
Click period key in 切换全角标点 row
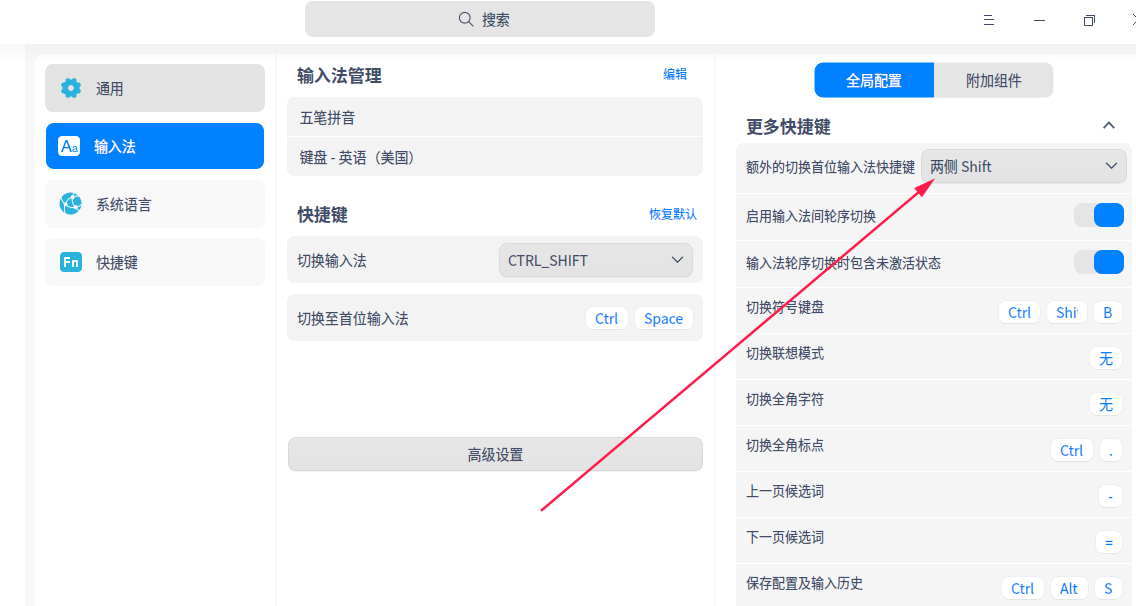point(1111,450)
